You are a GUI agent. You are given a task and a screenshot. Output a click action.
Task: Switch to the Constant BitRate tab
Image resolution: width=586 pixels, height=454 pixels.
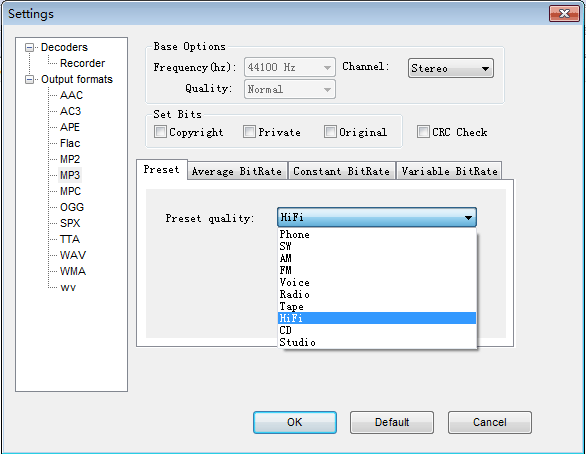coord(341,171)
